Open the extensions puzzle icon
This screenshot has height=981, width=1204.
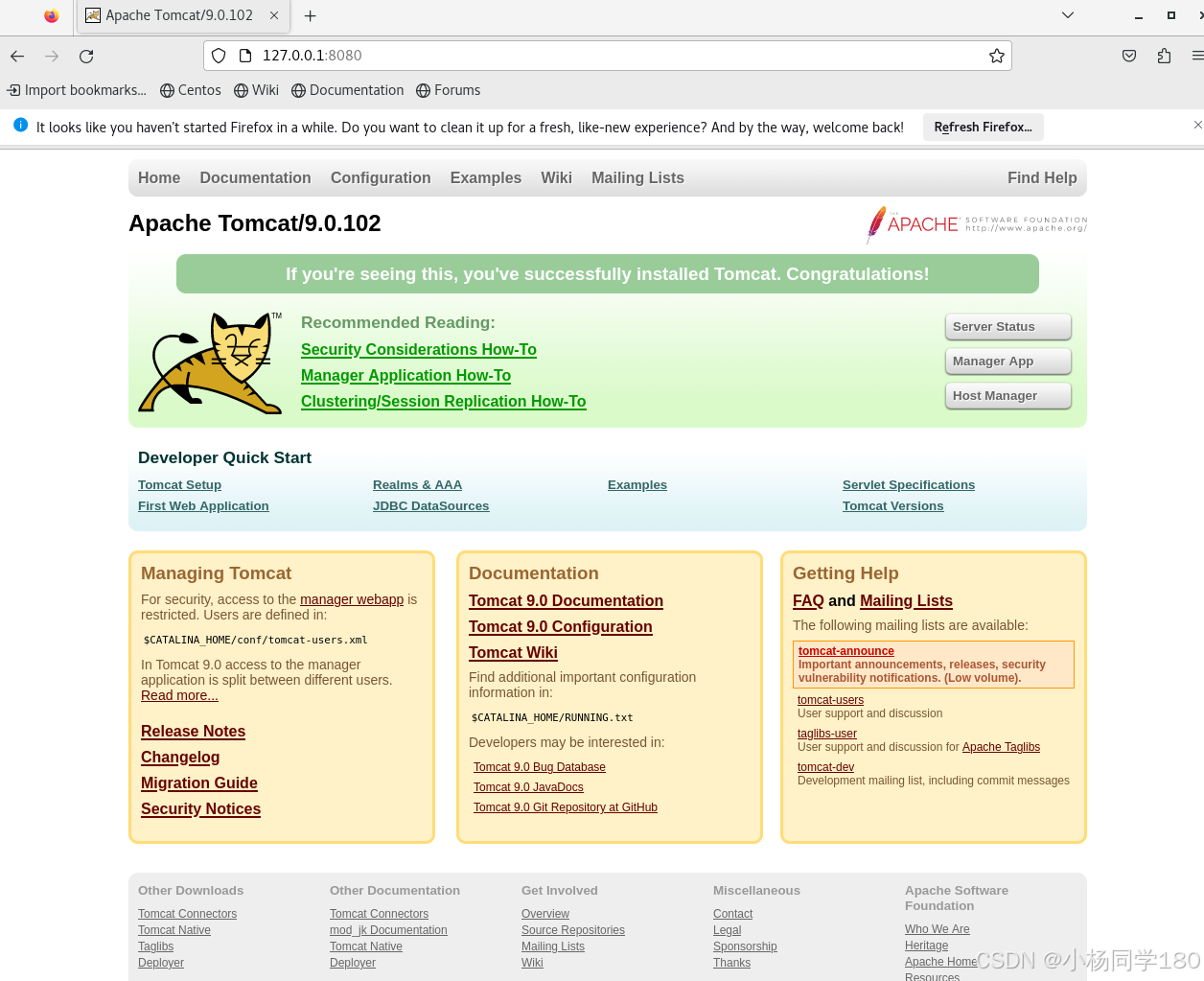pos(1164,56)
